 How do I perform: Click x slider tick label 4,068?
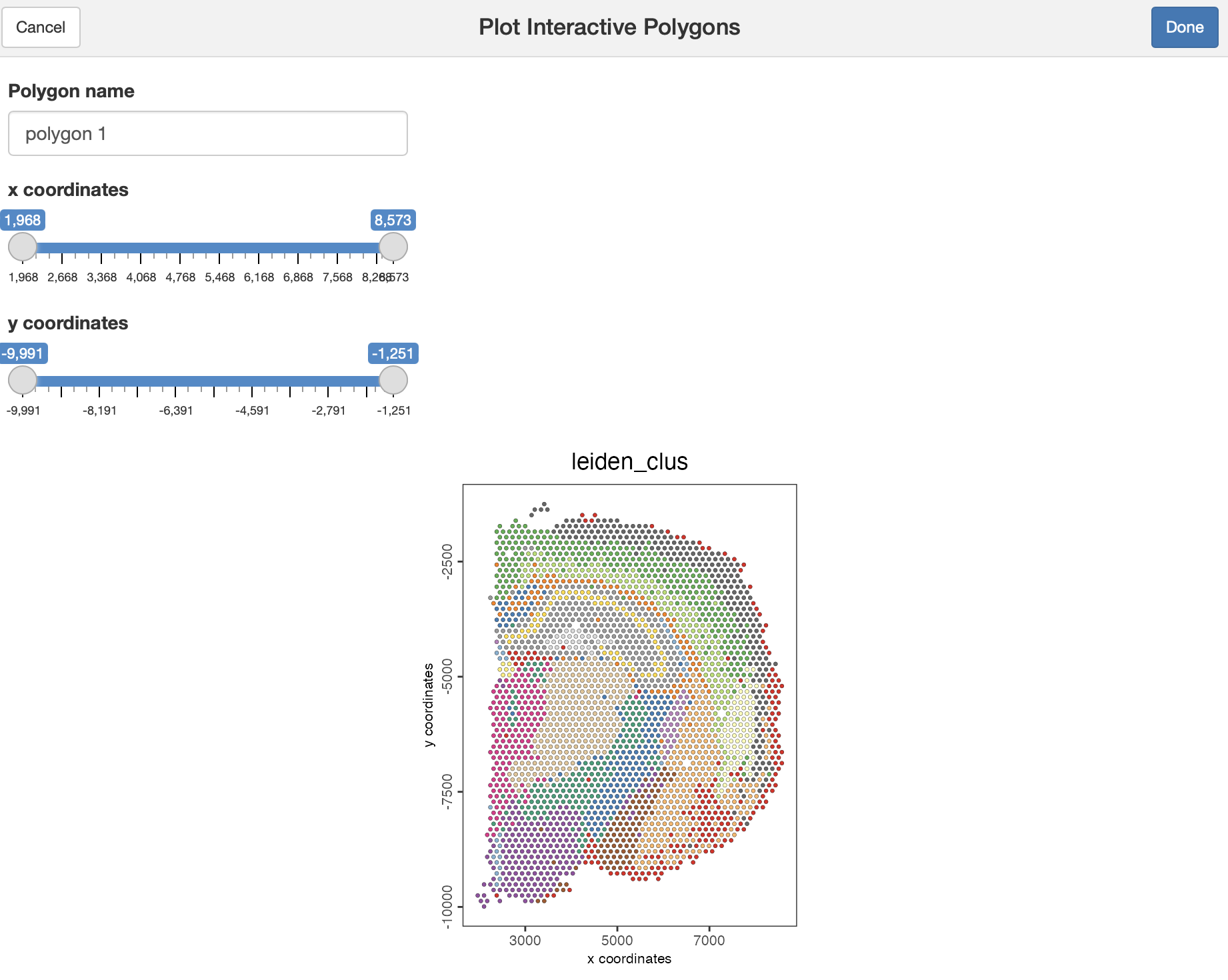[141, 277]
